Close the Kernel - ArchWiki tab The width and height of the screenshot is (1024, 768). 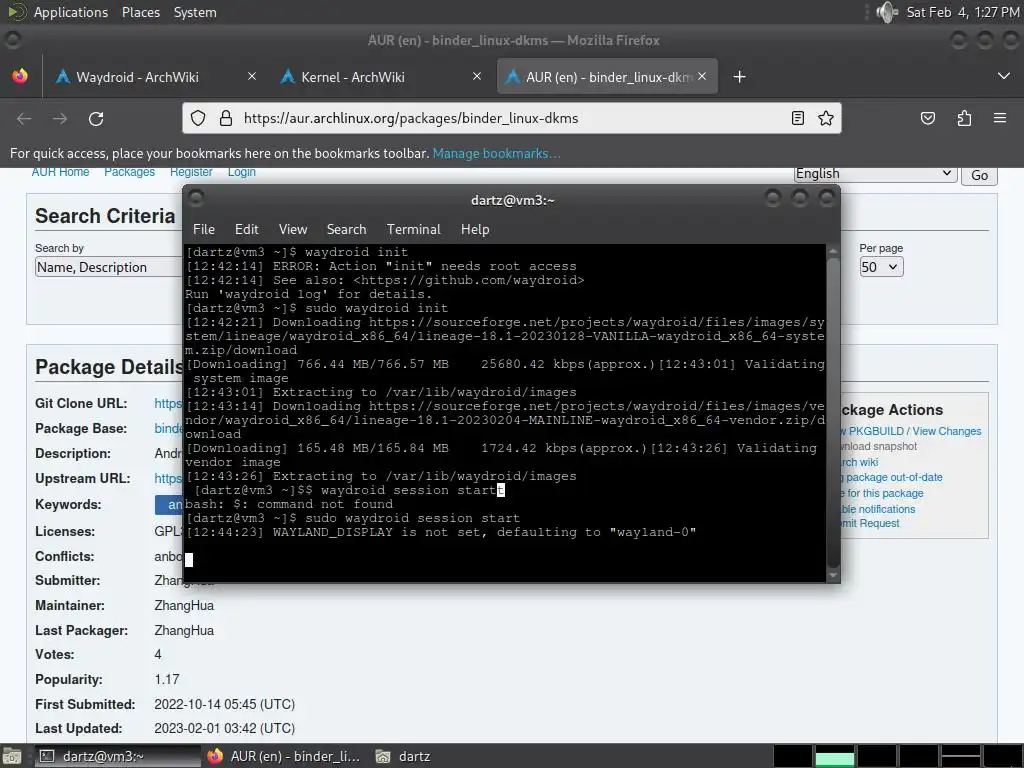[x=477, y=76]
